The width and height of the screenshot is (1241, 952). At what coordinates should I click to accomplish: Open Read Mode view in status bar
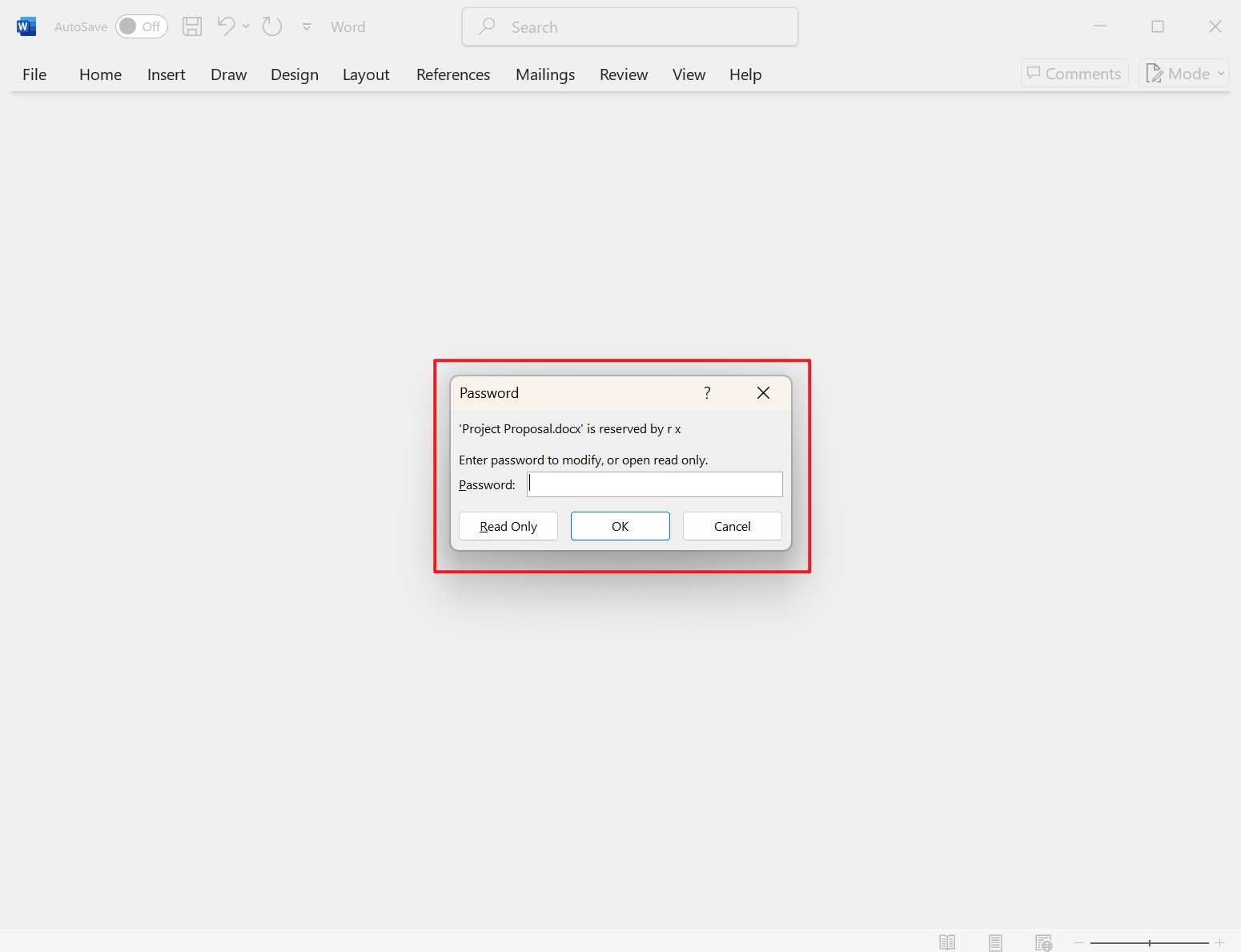(x=947, y=942)
